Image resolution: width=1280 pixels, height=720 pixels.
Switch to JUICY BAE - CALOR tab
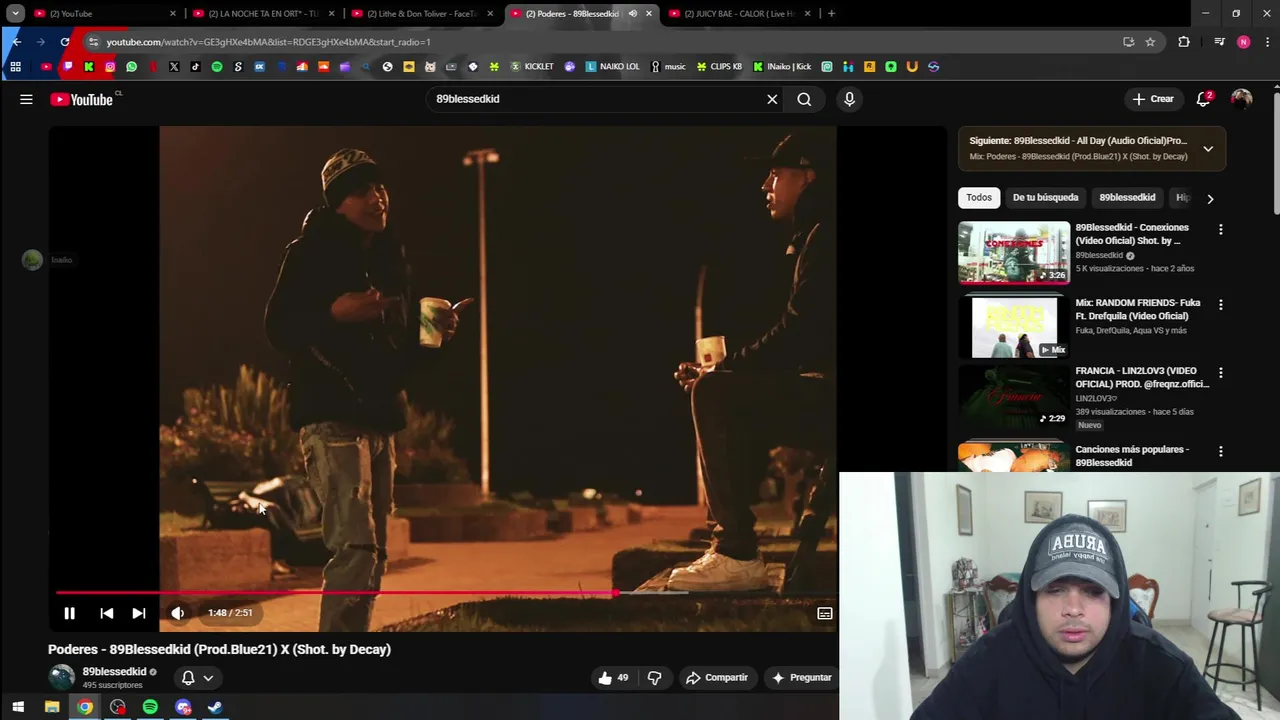click(x=739, y=13)
